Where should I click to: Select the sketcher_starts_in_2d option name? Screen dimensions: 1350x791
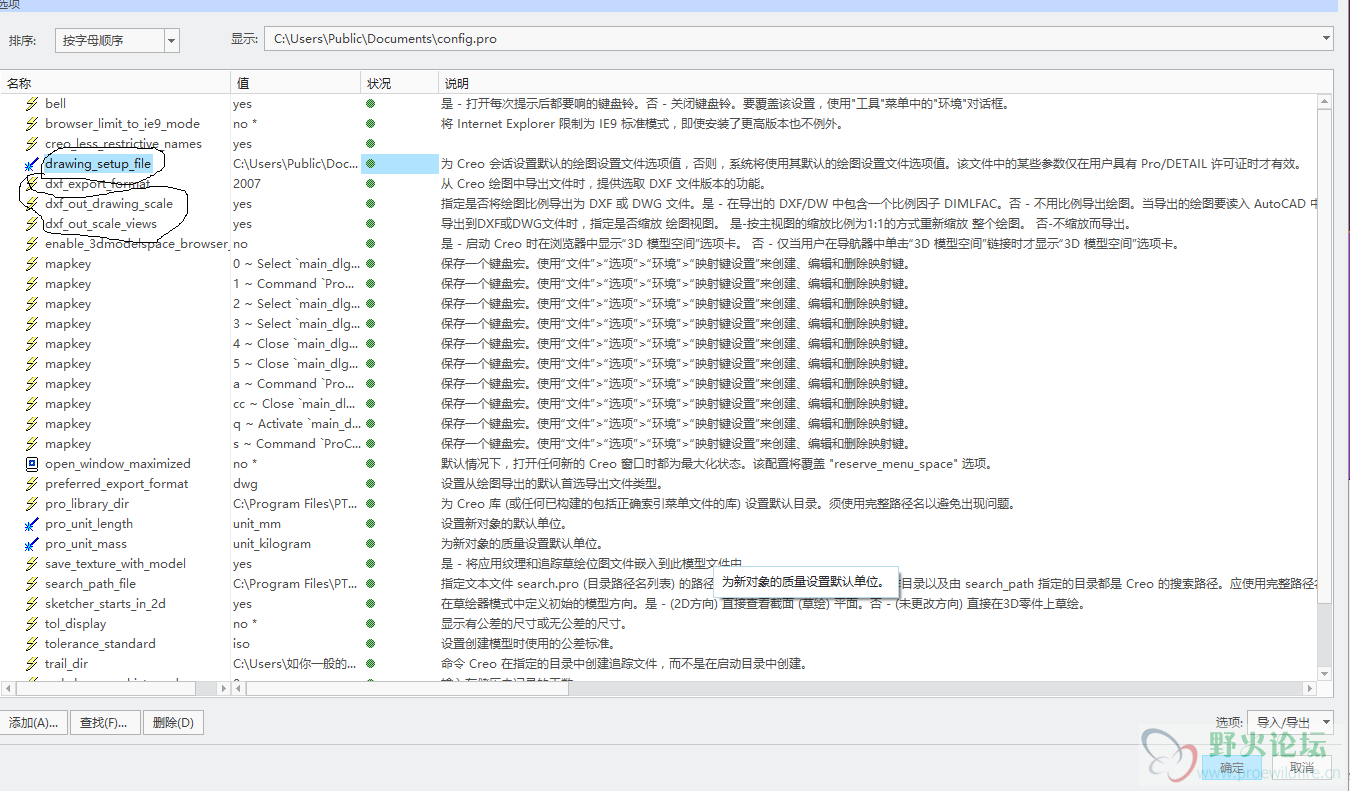105,604
